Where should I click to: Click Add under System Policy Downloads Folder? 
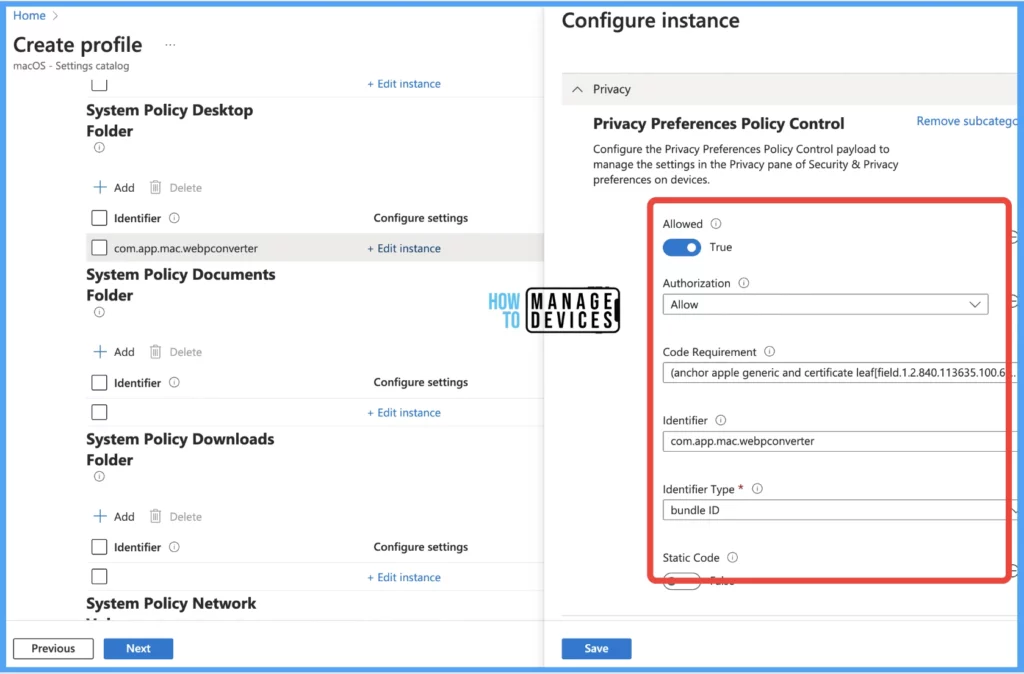click(114, 517)
